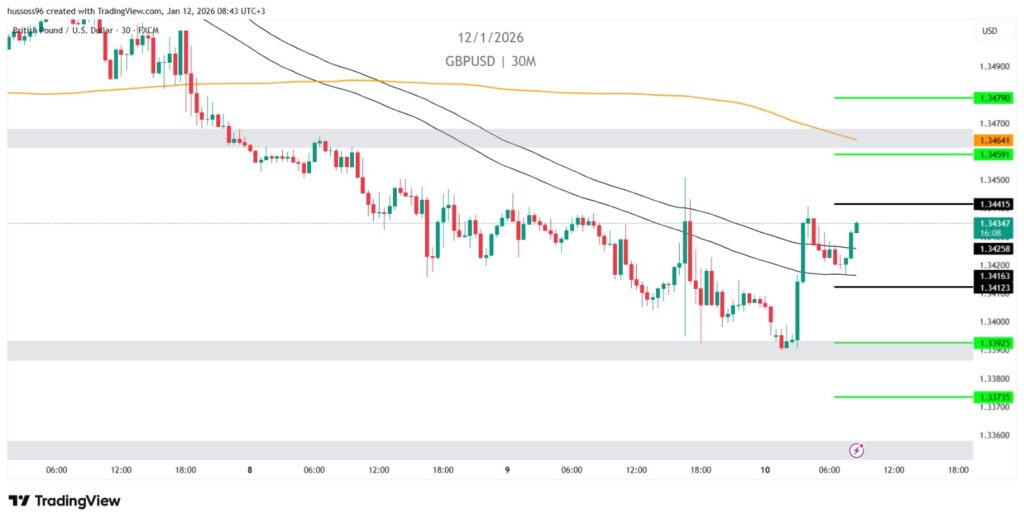Viewport: 1024px width, 522px height.
Task: Click the 12/1/2026 date text
Action: coord(491,38)
